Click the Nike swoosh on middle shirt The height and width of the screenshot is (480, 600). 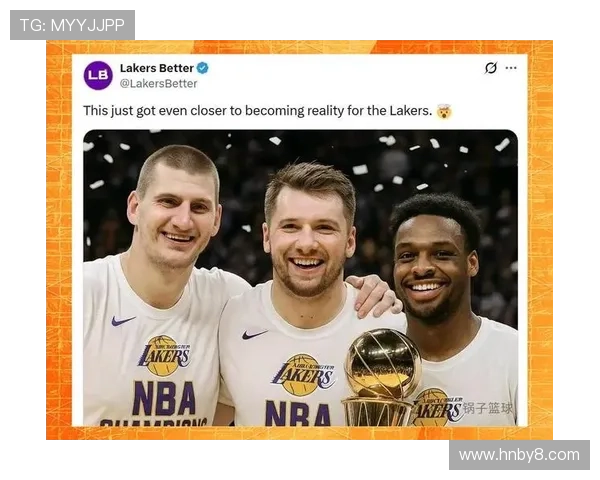[254, 335]
